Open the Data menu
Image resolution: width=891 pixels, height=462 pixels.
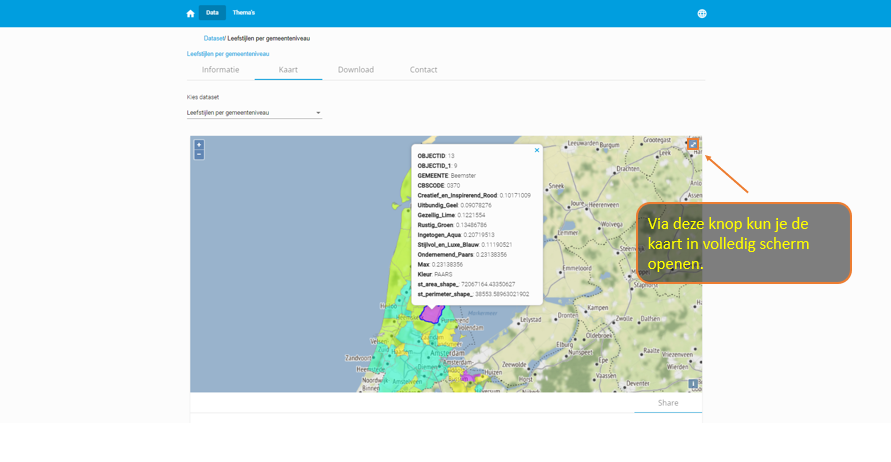pos(212,13)
